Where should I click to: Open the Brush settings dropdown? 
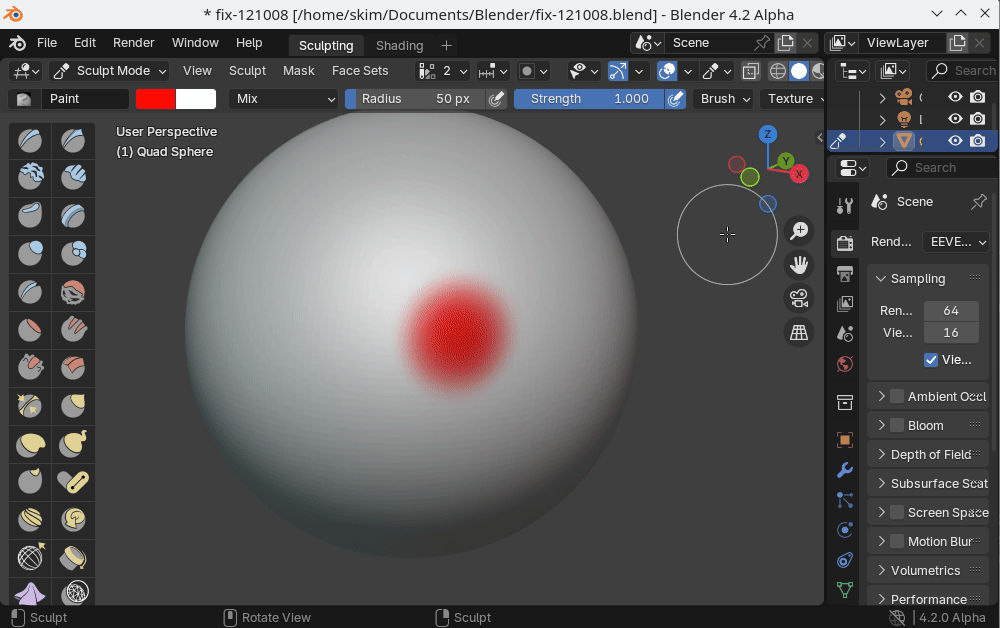(x=724, y=99)
